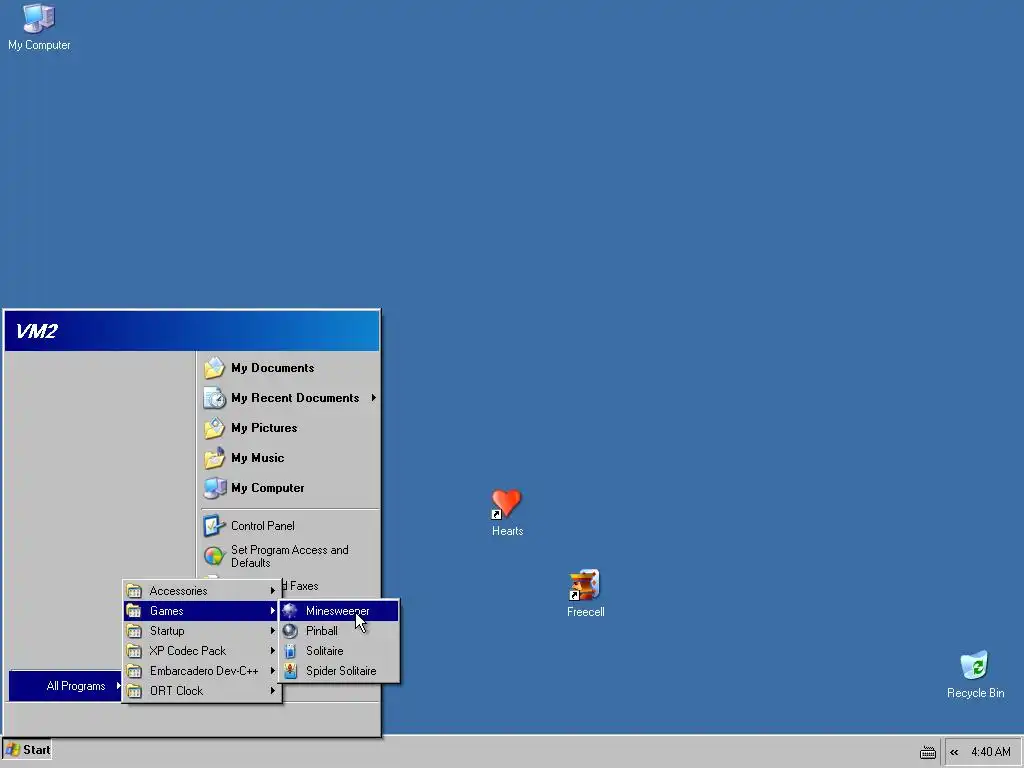Click the Accessories folder icon
Image resolution: width=1024 pixels, height=768 pixels.
click(x=134, y=591)
